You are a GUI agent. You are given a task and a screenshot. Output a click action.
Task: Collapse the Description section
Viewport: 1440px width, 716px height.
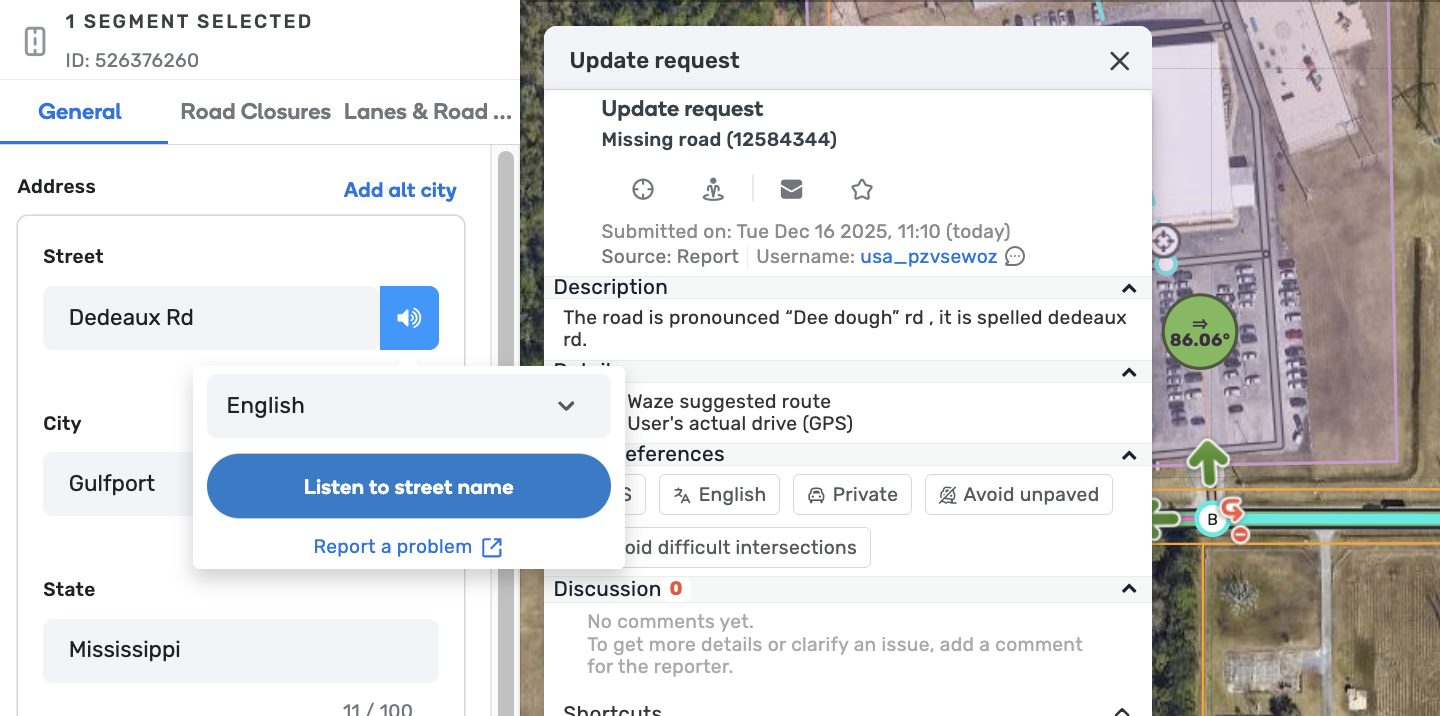click(1129, 288)
